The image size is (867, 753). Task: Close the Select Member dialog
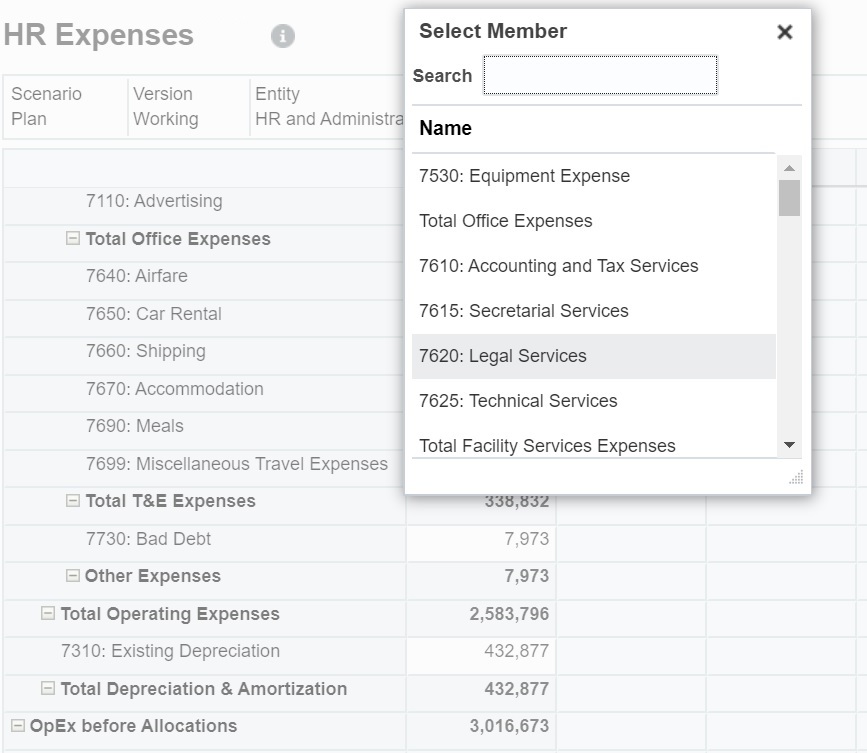point(784,31)
